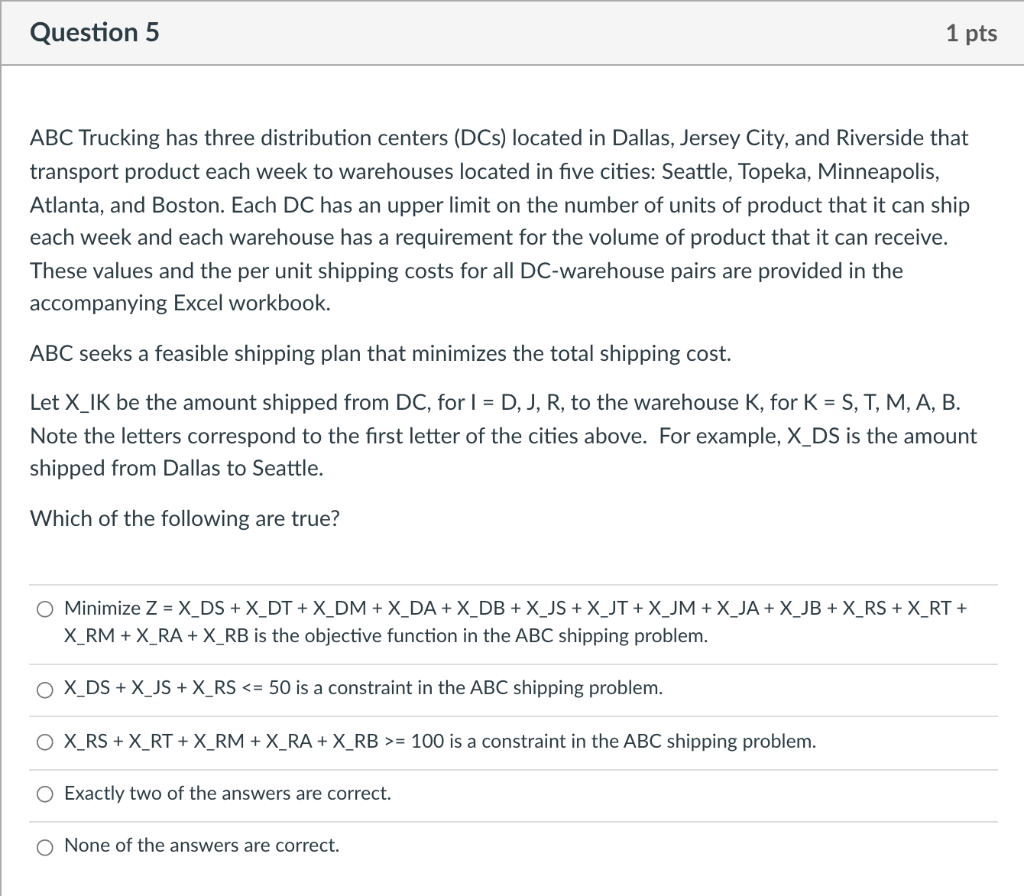The height and width of the screenshot is (896, 1024).
Task: Click the 'Question 5' header title
Action: click(x=95, y=32)
